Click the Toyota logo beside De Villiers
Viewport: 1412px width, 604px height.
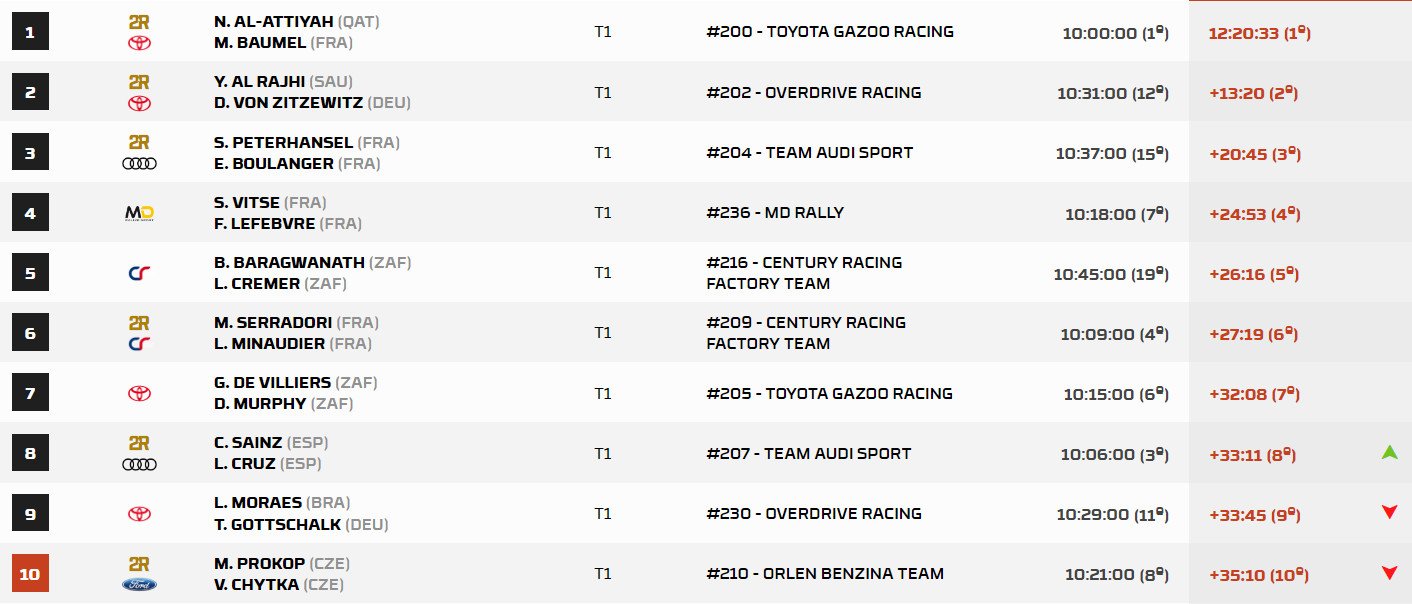coord(139,394)
